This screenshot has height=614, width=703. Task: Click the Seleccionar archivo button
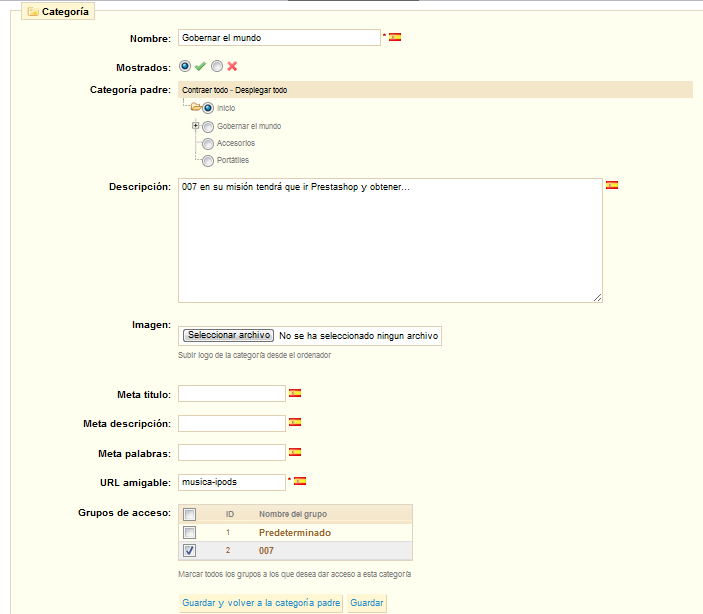(x=228, y=336)
